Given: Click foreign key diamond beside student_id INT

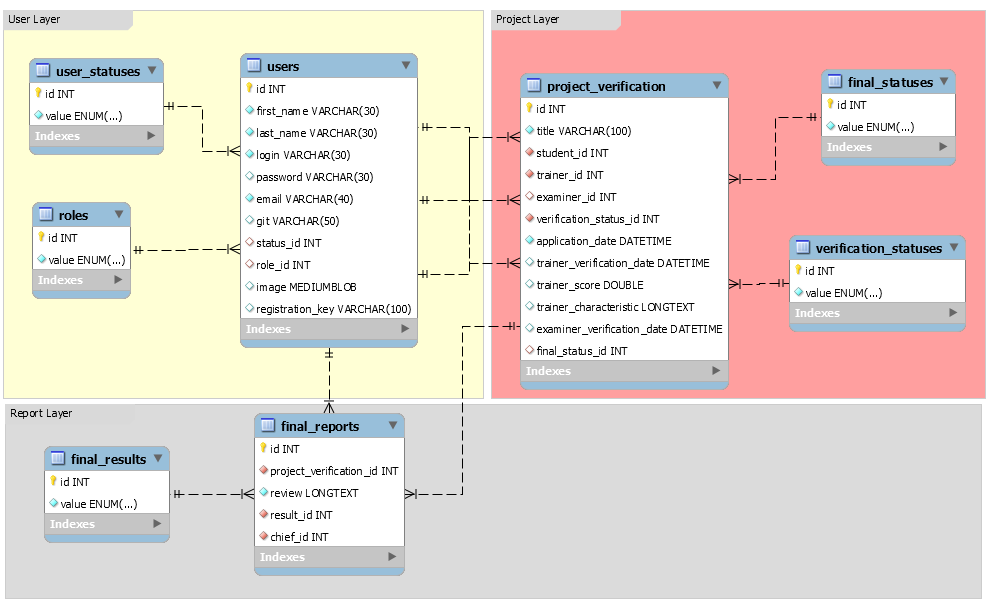Looking at the screenshot, I should pyautogui.click(x=530, y=152).
